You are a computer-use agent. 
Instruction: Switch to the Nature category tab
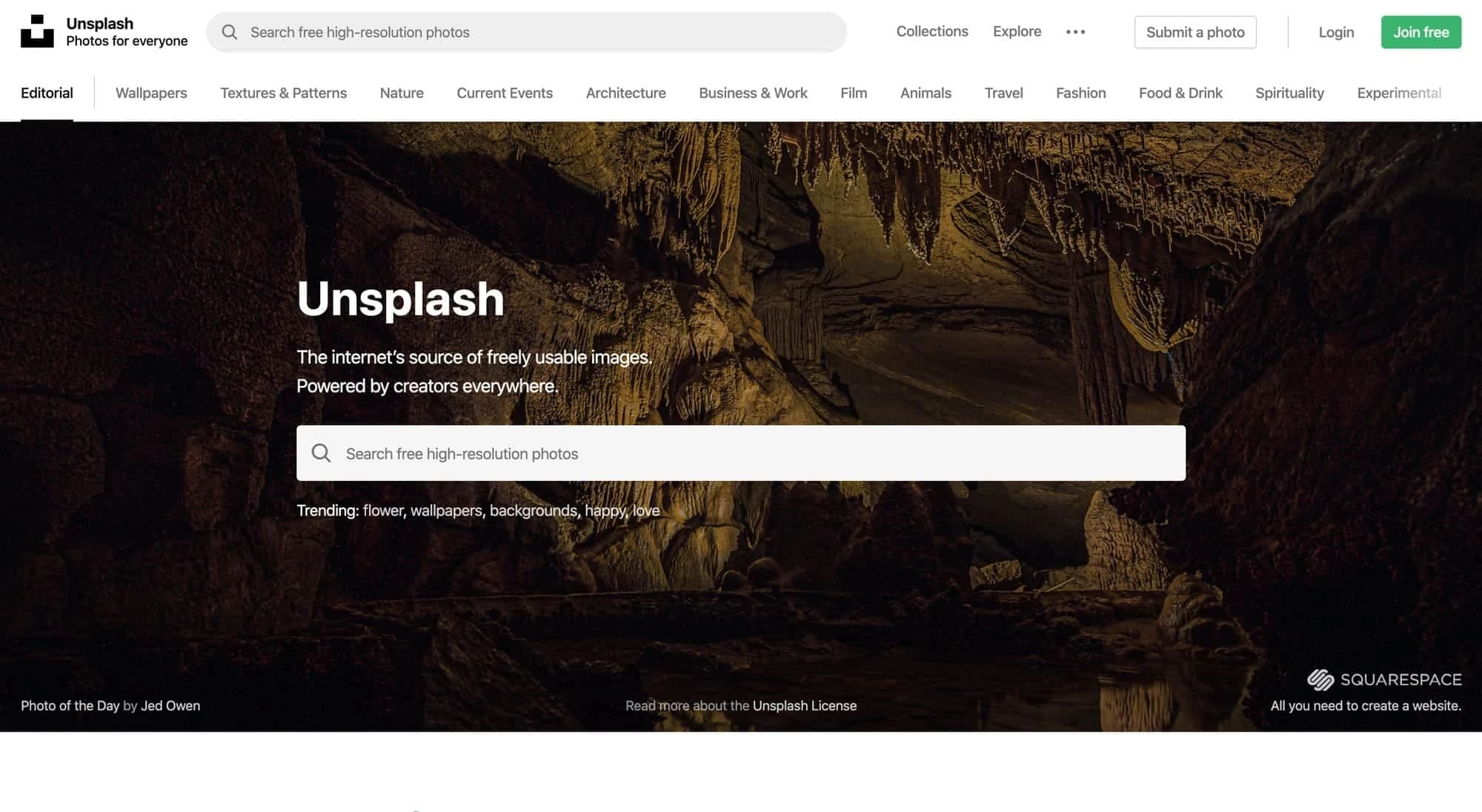coord(402,93)
